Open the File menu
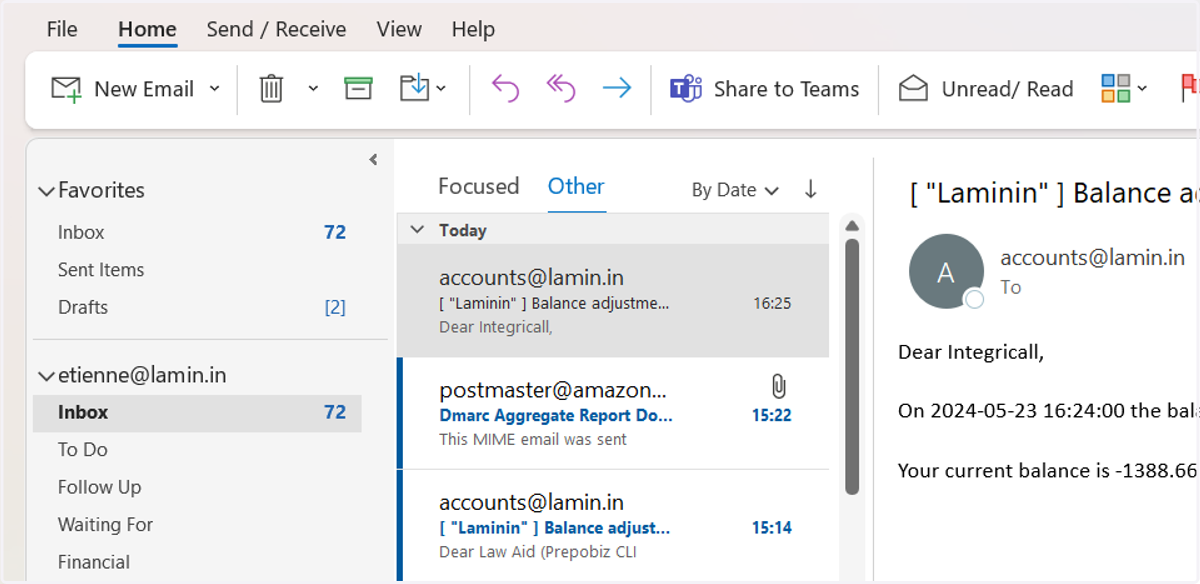1200x584 pixels. click(x=62, y=29)
